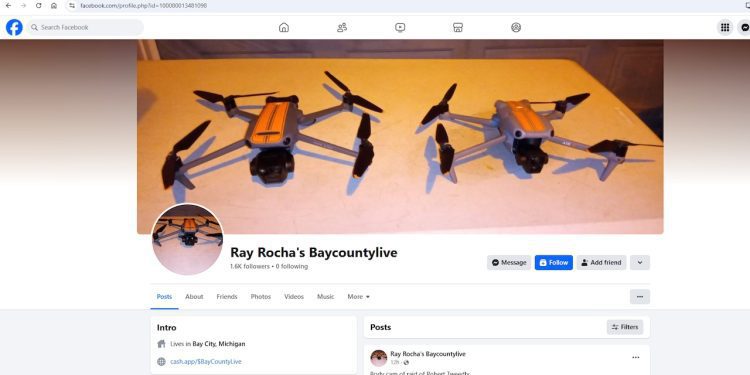Open the Music tab

coord(325,297)
